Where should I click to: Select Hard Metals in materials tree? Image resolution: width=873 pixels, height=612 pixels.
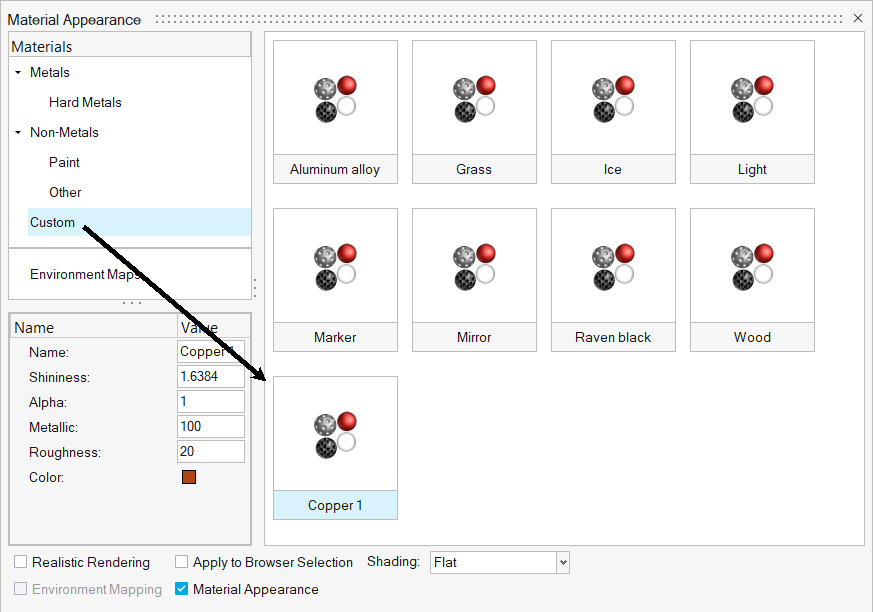[x=85, y=102]
